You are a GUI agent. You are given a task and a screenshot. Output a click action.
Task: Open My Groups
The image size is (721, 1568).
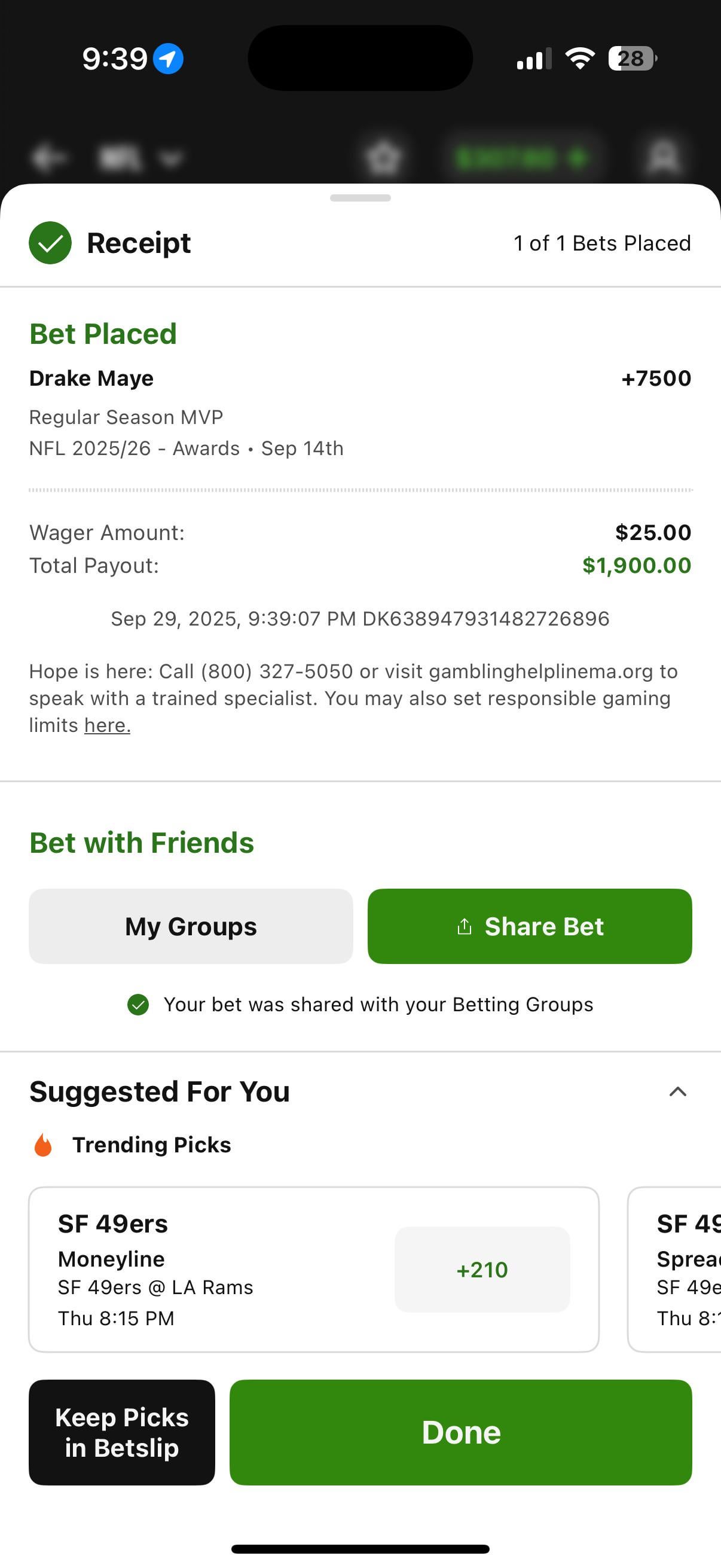click(x=191, y=926)
